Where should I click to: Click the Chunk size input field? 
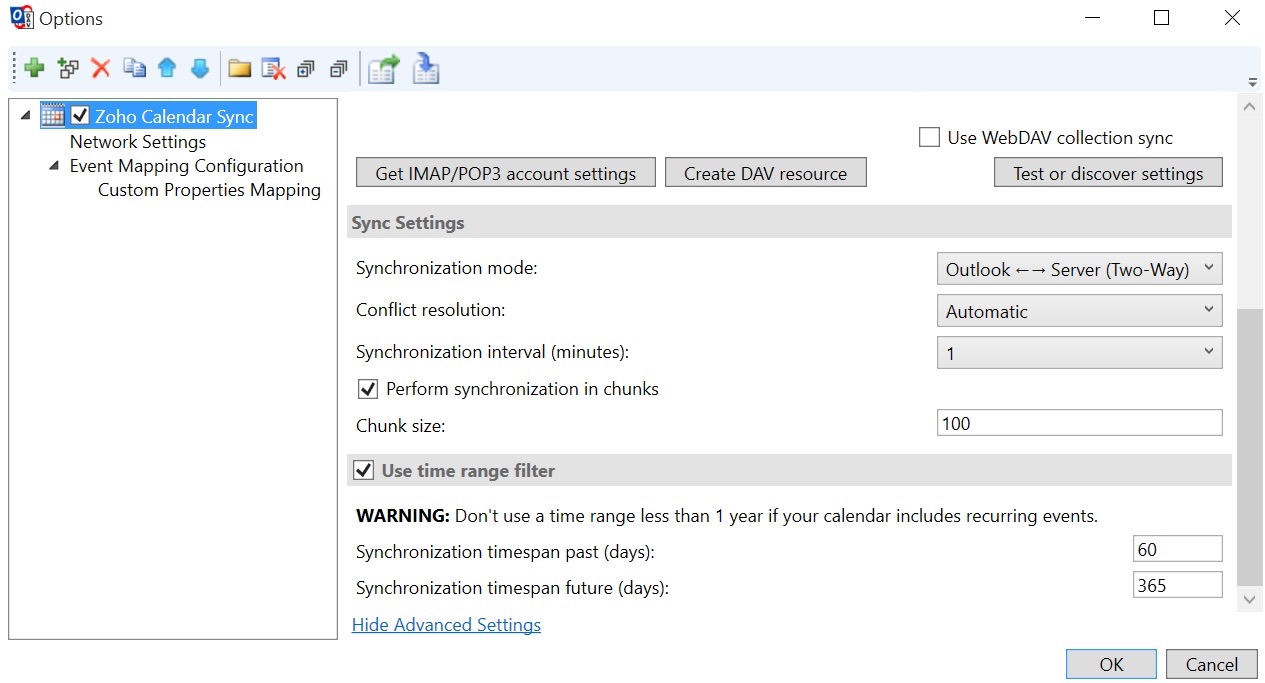tap(1079, 423)
